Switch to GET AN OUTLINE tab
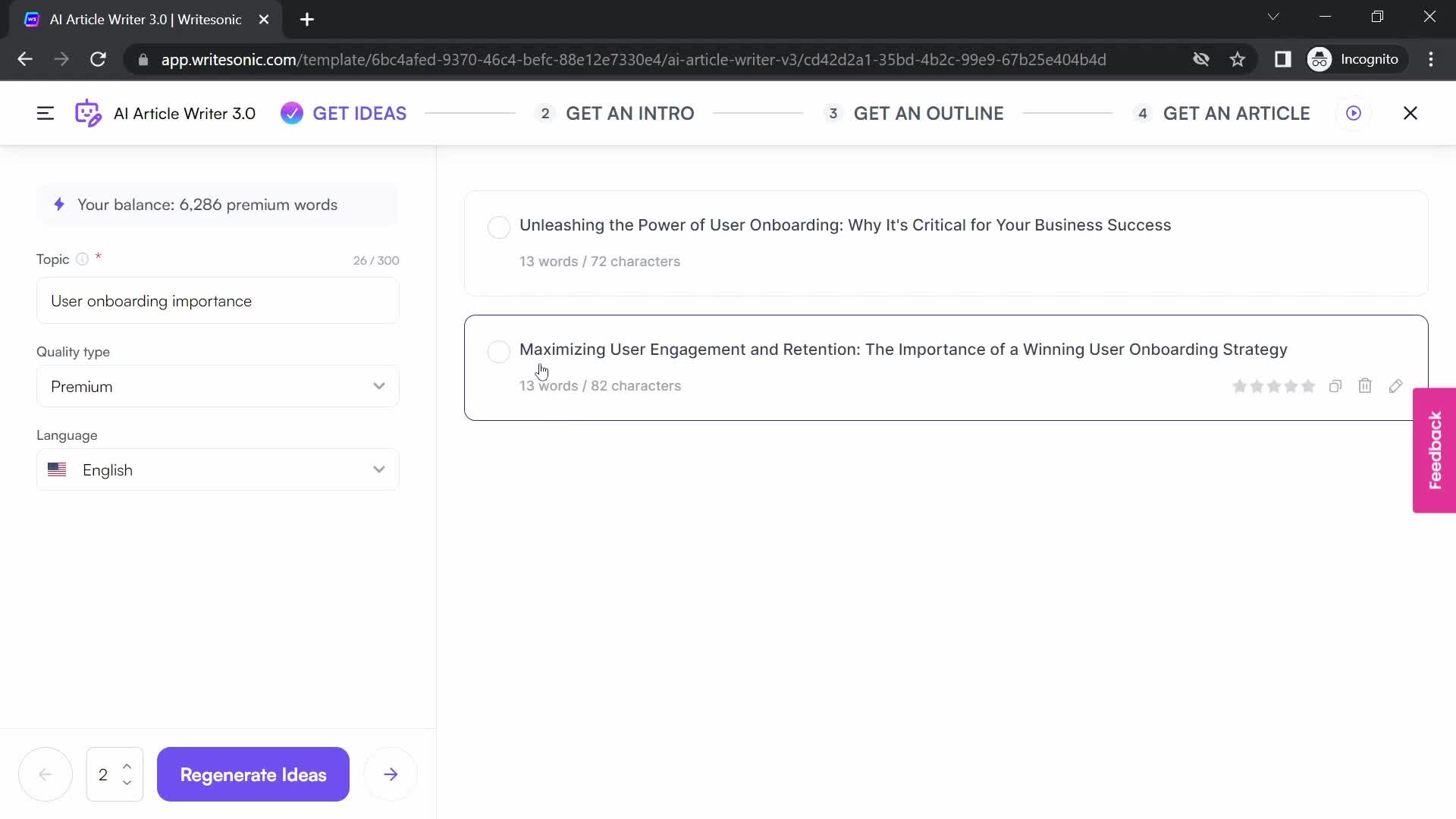 point(929,113)
